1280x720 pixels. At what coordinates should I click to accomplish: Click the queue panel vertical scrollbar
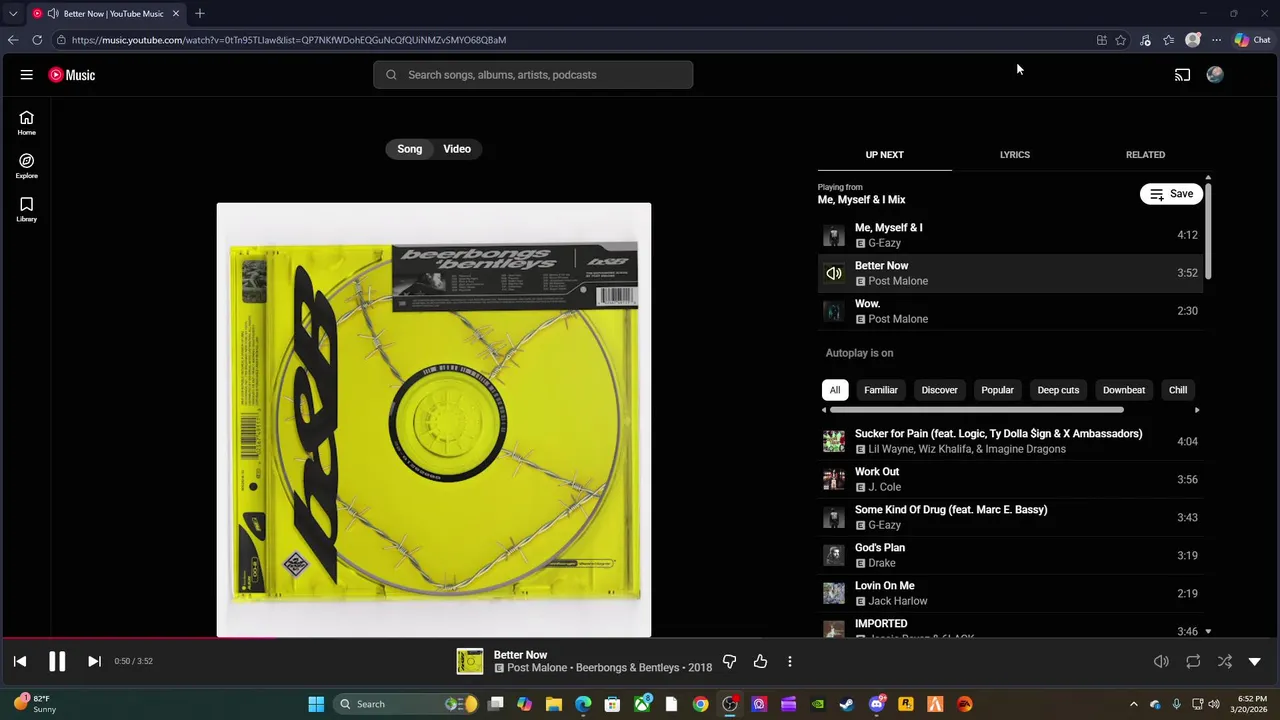1208,230
